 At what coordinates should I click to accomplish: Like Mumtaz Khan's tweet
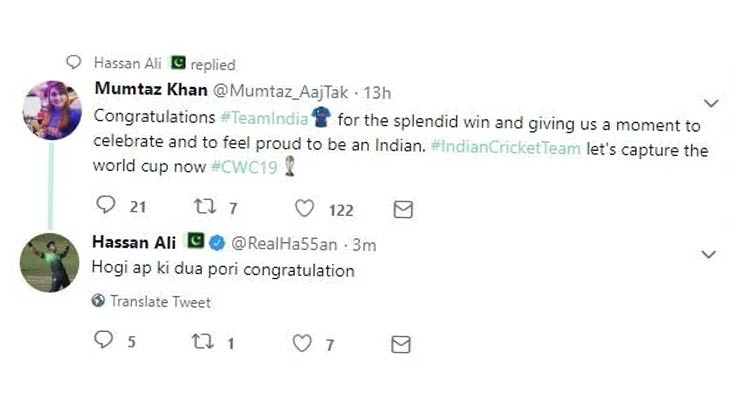(305, 208)
